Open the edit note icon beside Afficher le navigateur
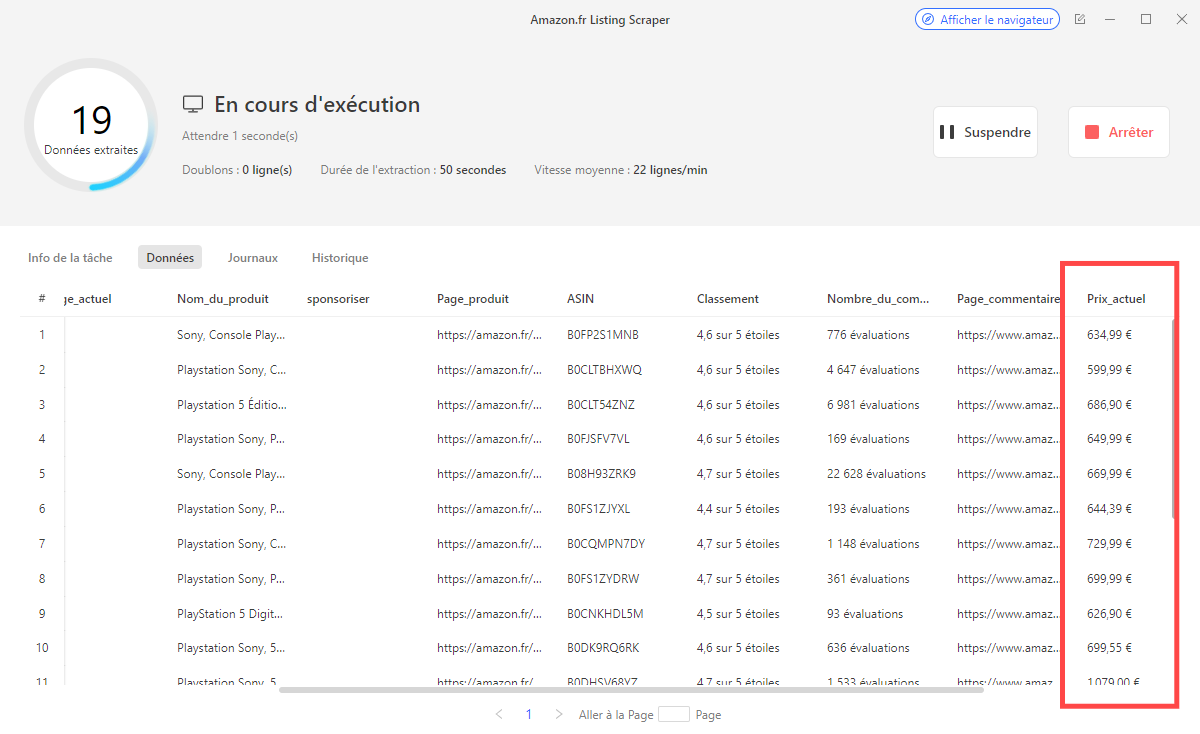The height and width of the screenshot is (734, 1200). coord(1080,19)
